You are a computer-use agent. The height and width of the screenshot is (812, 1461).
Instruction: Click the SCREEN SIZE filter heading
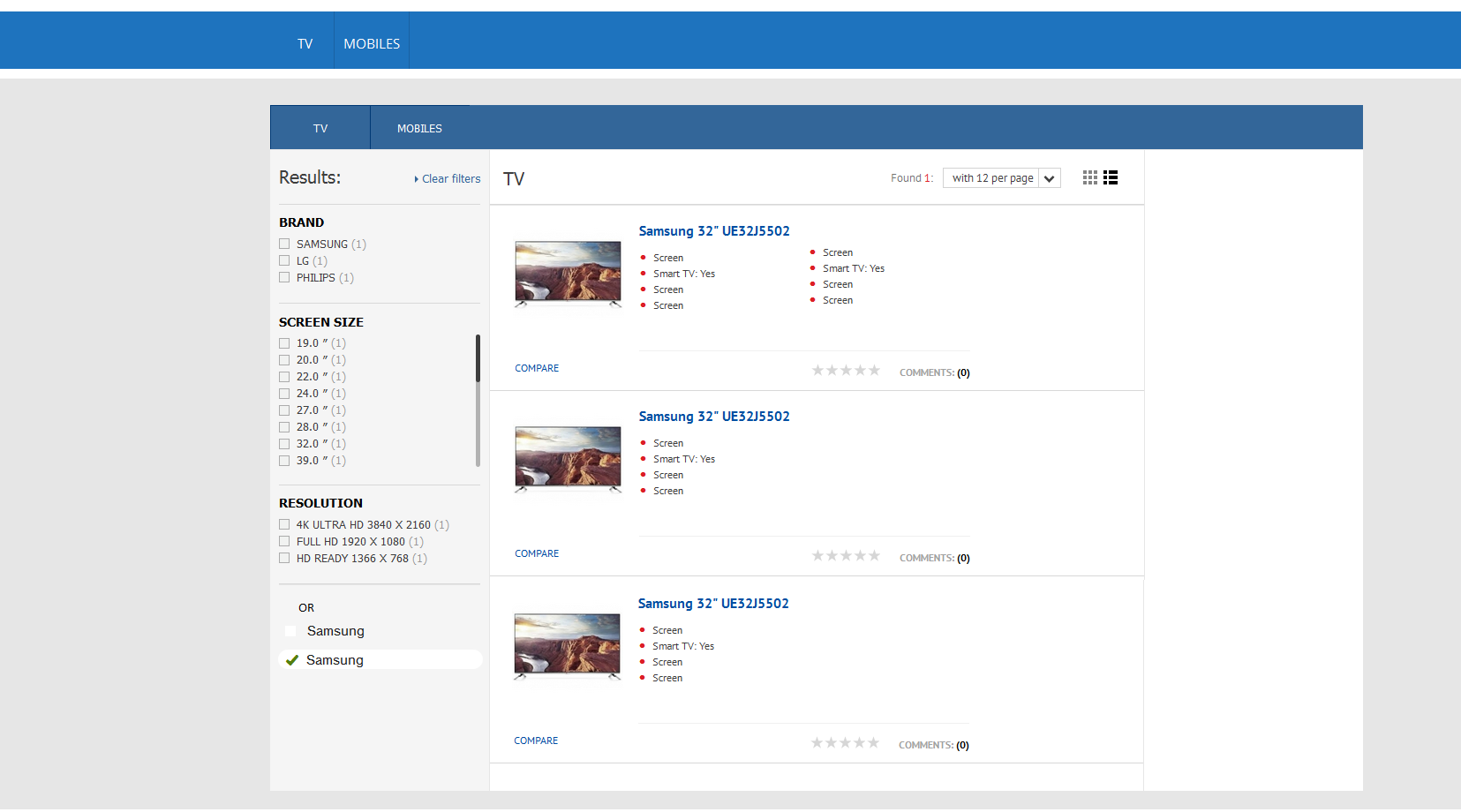[321, 322]
